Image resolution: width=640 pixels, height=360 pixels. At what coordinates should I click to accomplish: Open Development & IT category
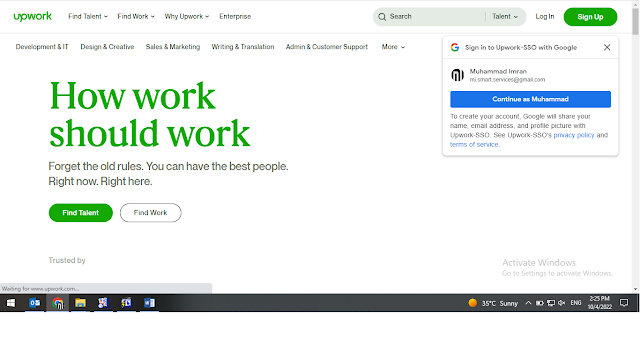42,47
